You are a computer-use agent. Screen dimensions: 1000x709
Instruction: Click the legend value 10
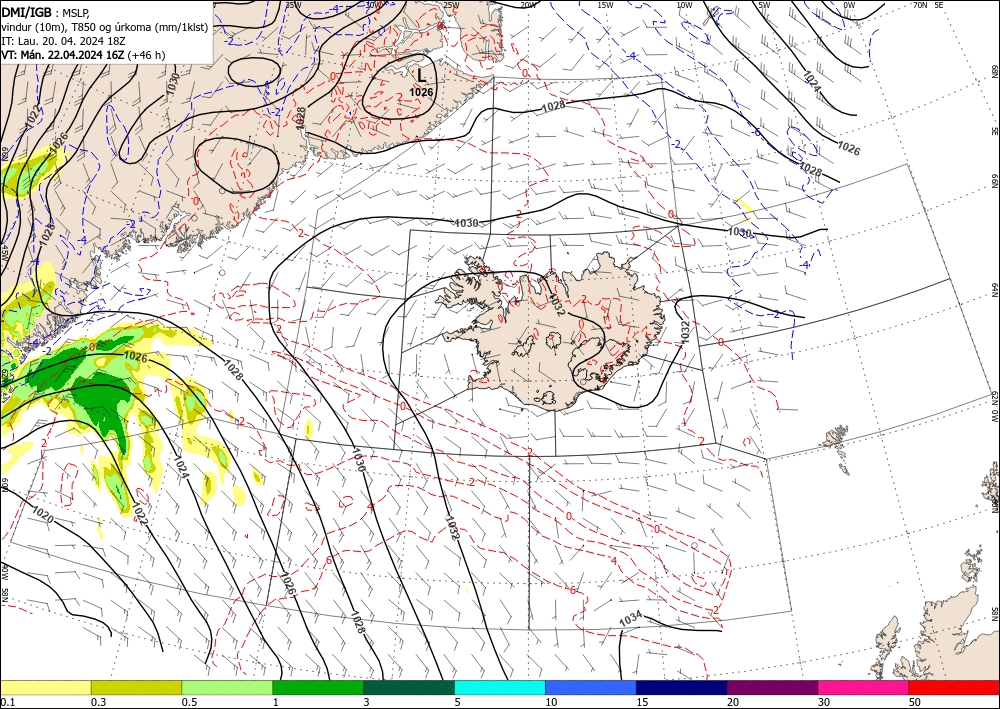(551, 702)
